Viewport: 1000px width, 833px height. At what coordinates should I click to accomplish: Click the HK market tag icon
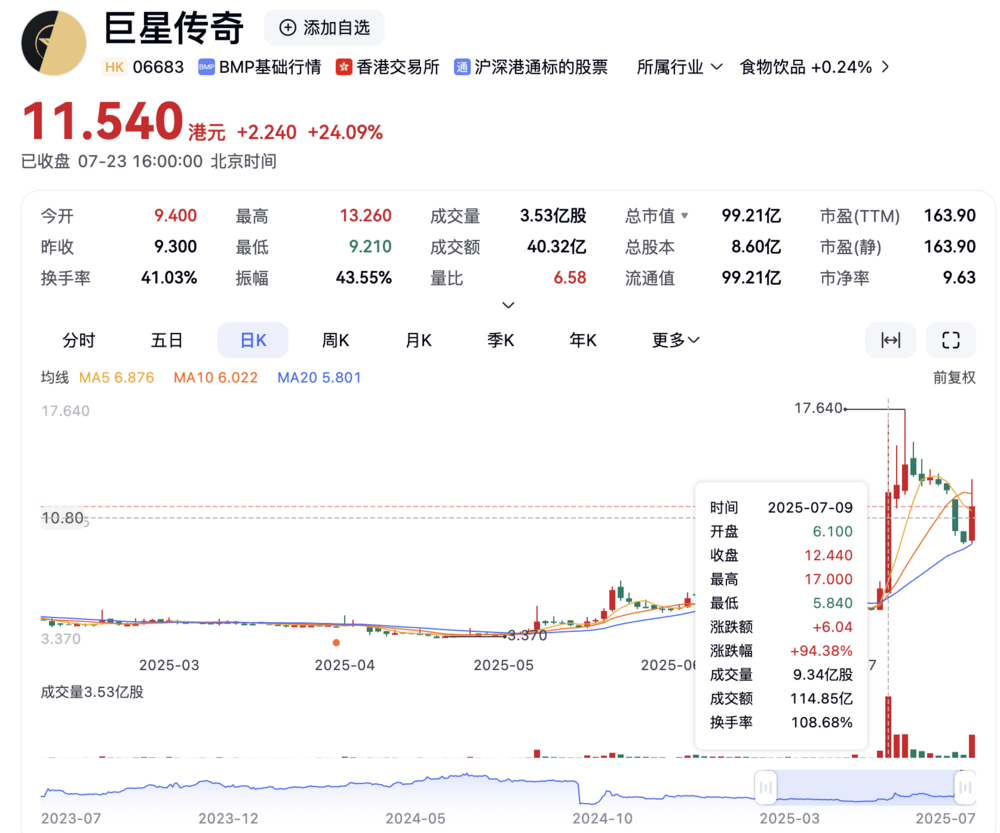(114, 67)
